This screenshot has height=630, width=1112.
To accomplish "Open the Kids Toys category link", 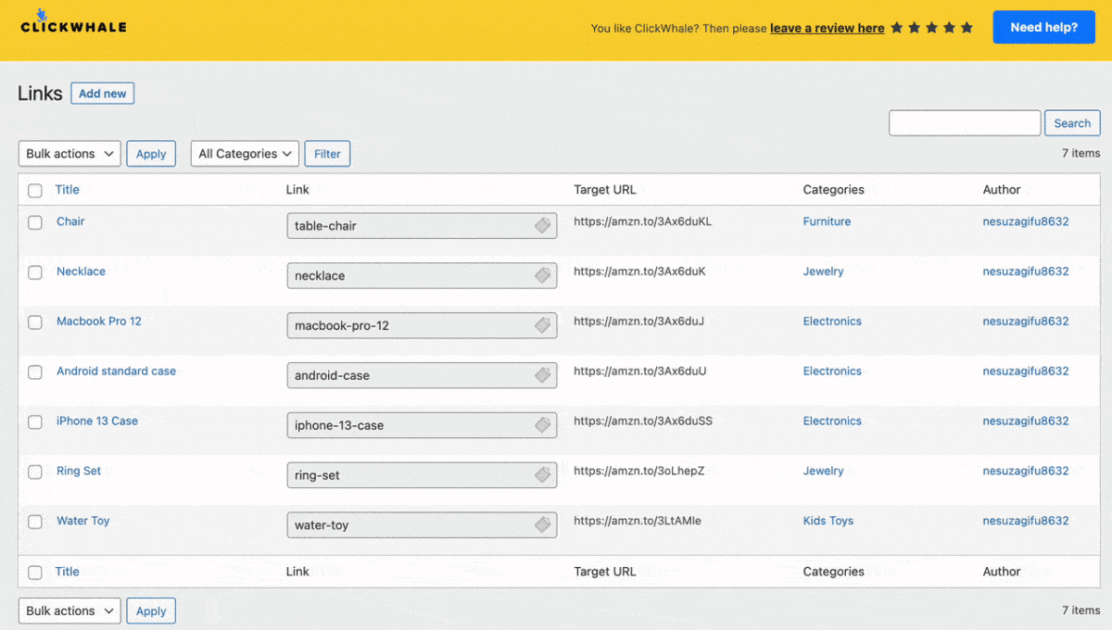I will 828,521.
